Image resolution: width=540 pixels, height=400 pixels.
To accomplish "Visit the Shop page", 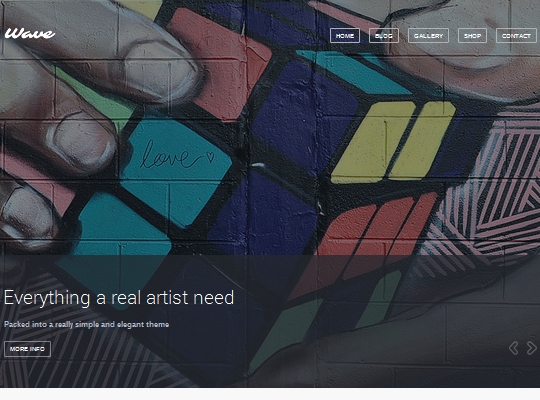I will coord(472,35).
